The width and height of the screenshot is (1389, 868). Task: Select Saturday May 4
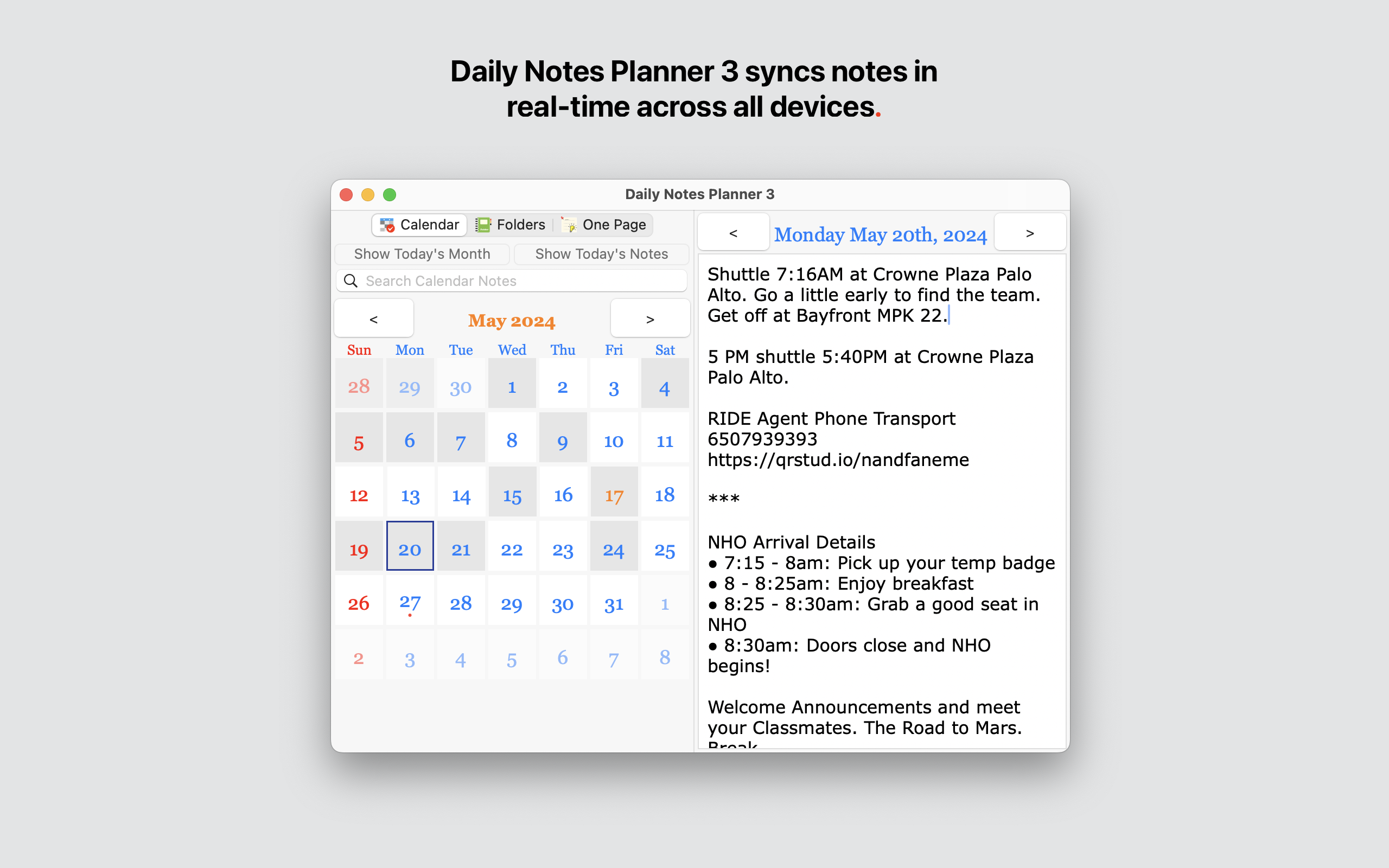665,384
